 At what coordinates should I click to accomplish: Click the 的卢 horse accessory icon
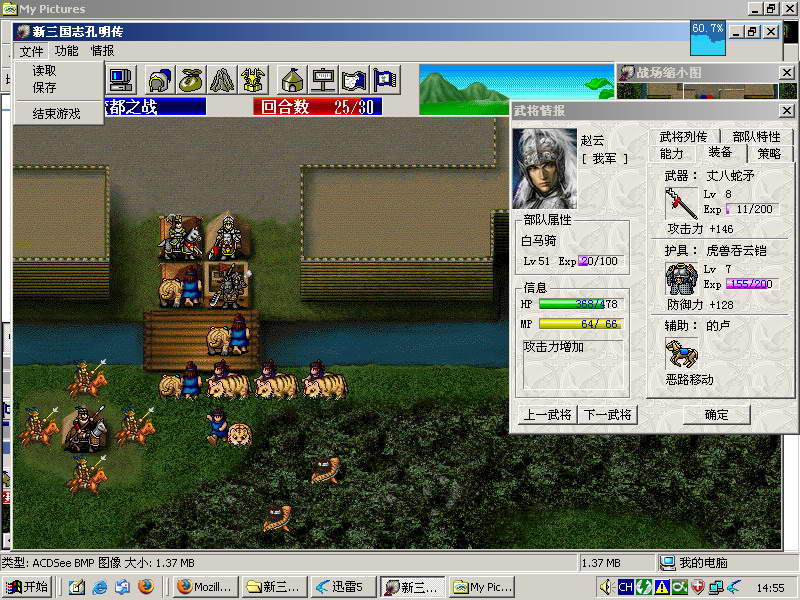coord(681,354)
